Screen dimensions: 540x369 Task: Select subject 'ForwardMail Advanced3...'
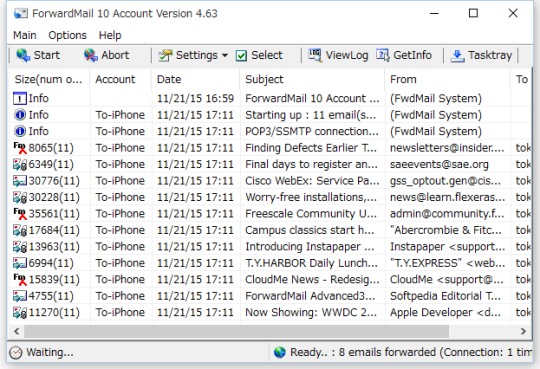click(310, 296)
